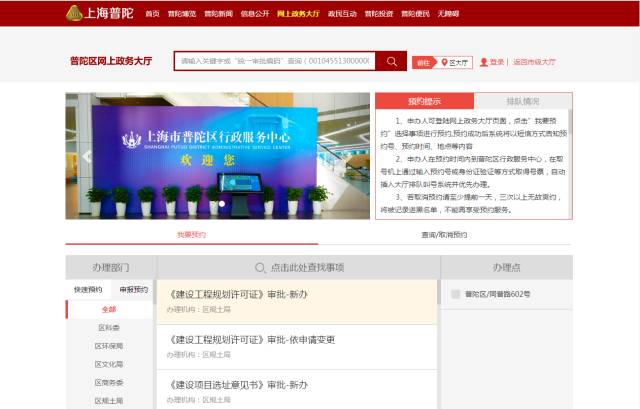The width and height of the screenshot is (640, 409).
Task: Filter departments by 区环保局
Action: [109, 346]
